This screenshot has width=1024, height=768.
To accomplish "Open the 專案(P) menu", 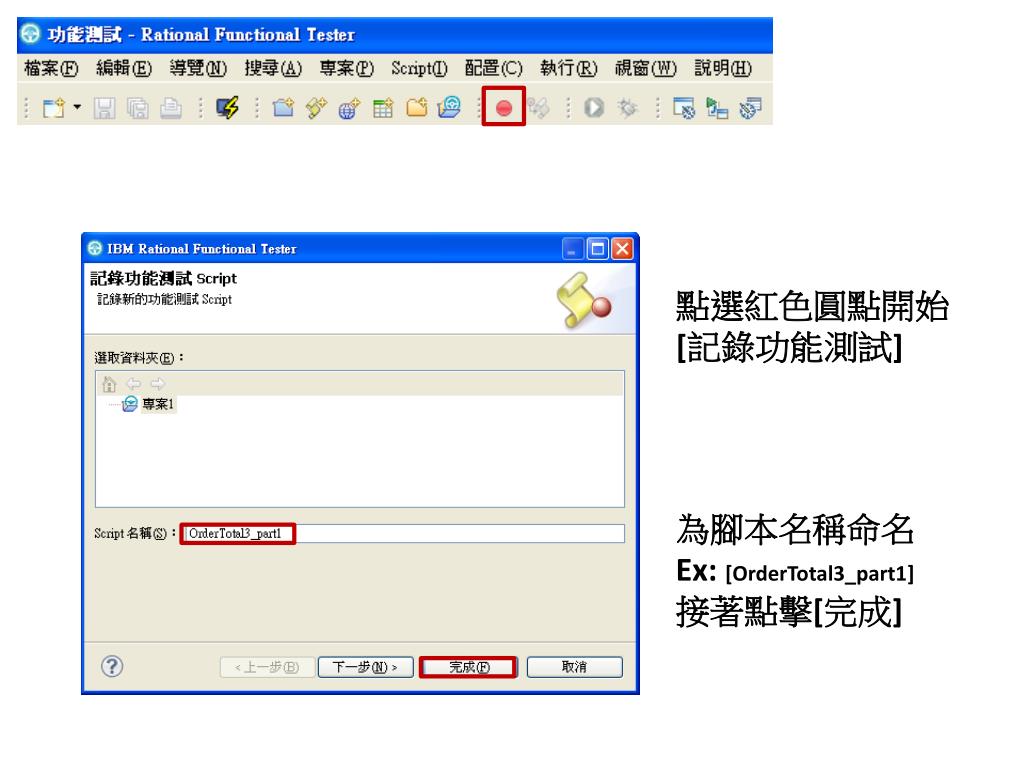I will point(347,68).
